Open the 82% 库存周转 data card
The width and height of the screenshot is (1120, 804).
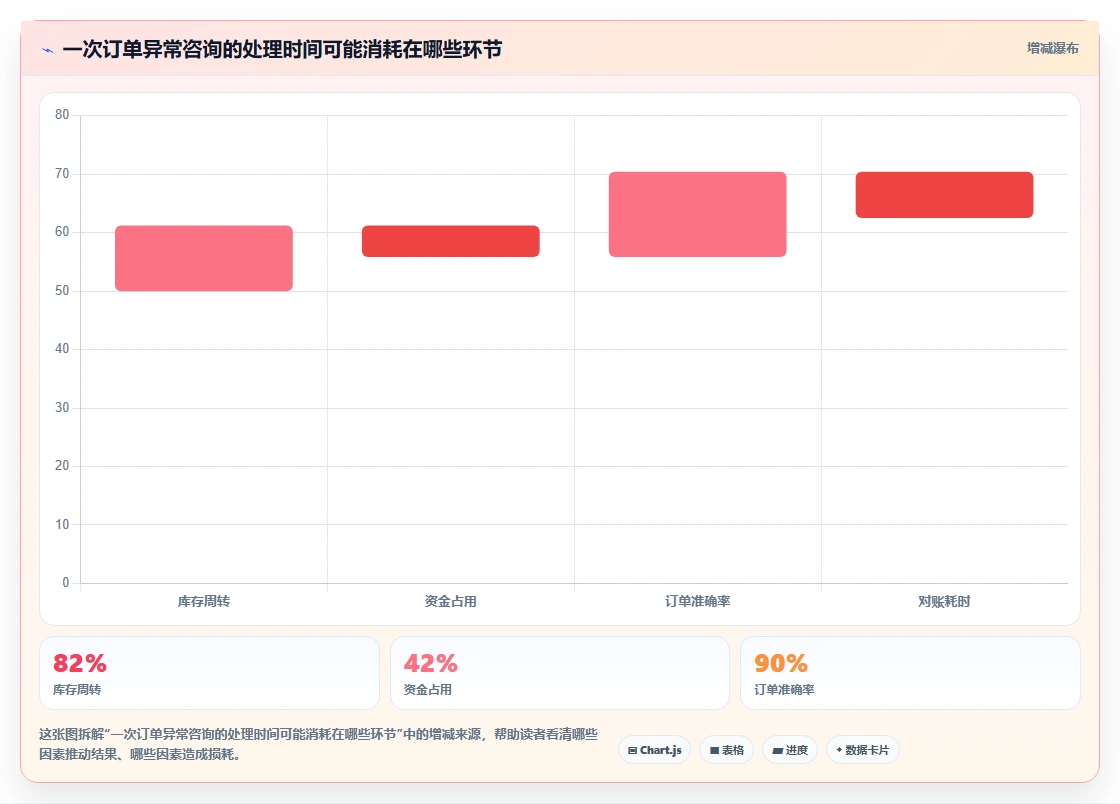tap(209, 673)
